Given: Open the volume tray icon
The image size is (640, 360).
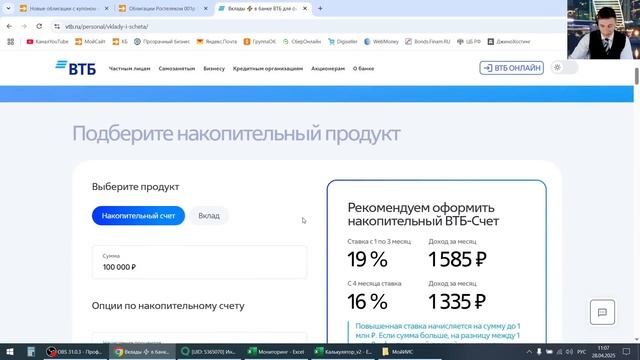Looking at the screenshot, I should coord(569,352).
